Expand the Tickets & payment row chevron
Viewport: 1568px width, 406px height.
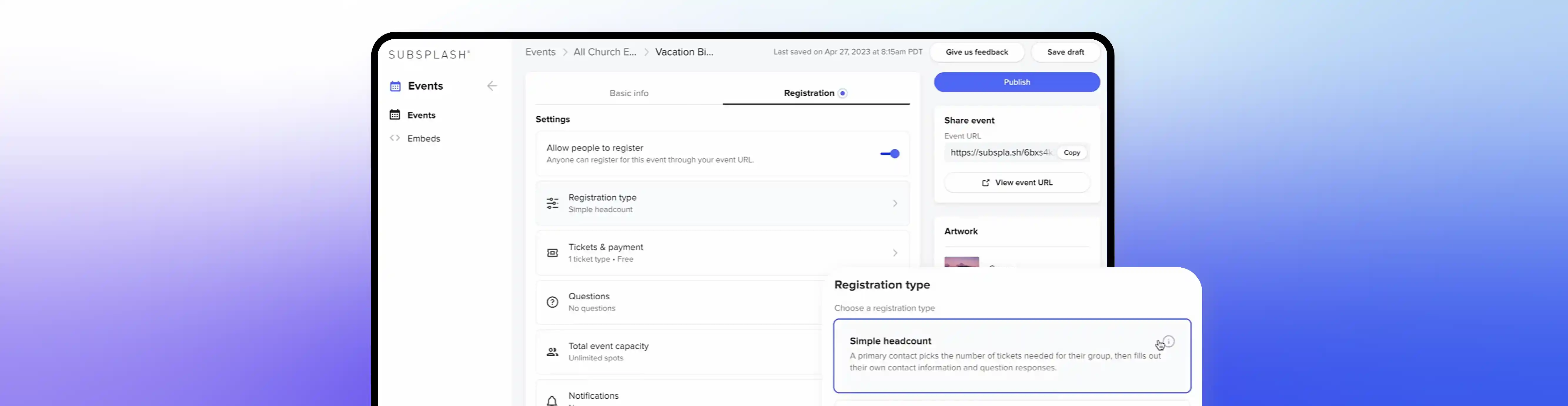pos(895,253)
